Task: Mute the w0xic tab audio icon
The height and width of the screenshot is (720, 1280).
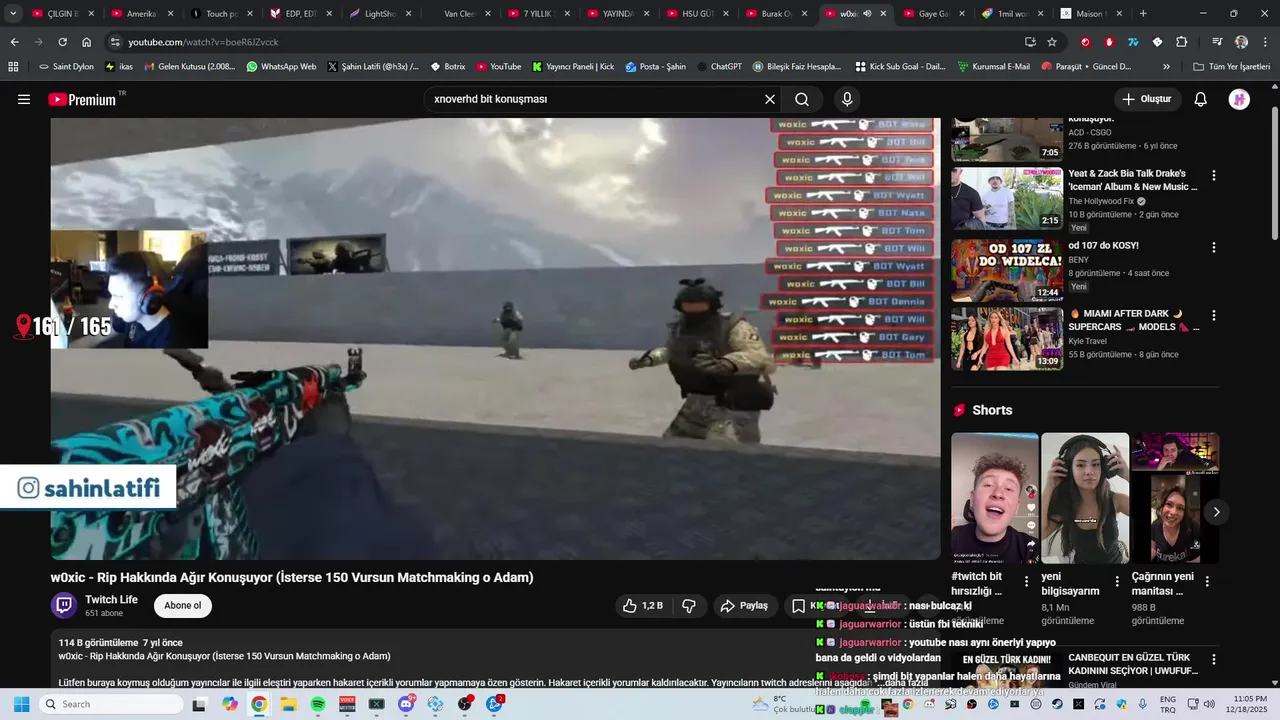Action: click(867, 14)
